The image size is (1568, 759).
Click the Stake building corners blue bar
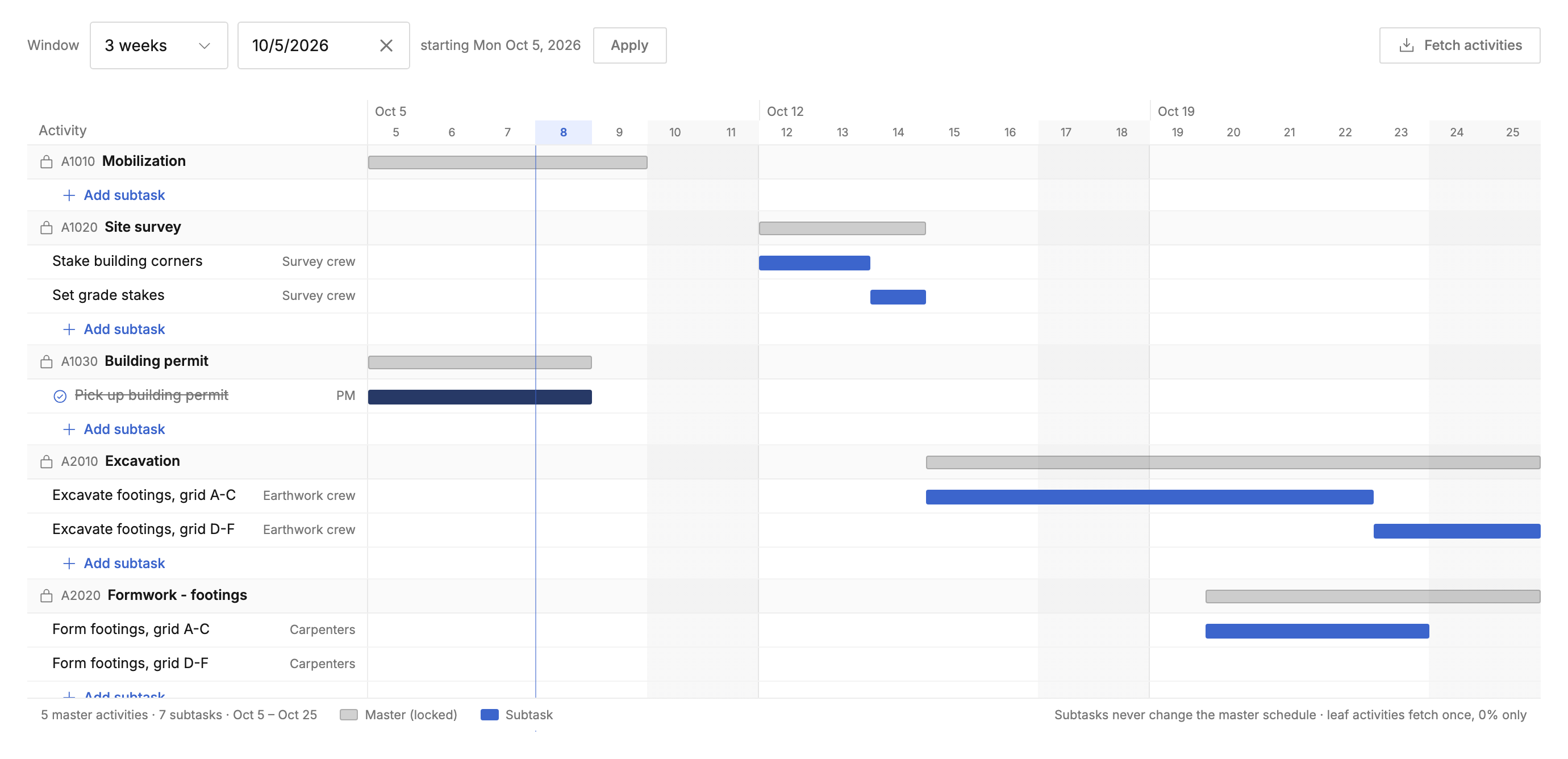pyautogui.click(x=815, y=263)
